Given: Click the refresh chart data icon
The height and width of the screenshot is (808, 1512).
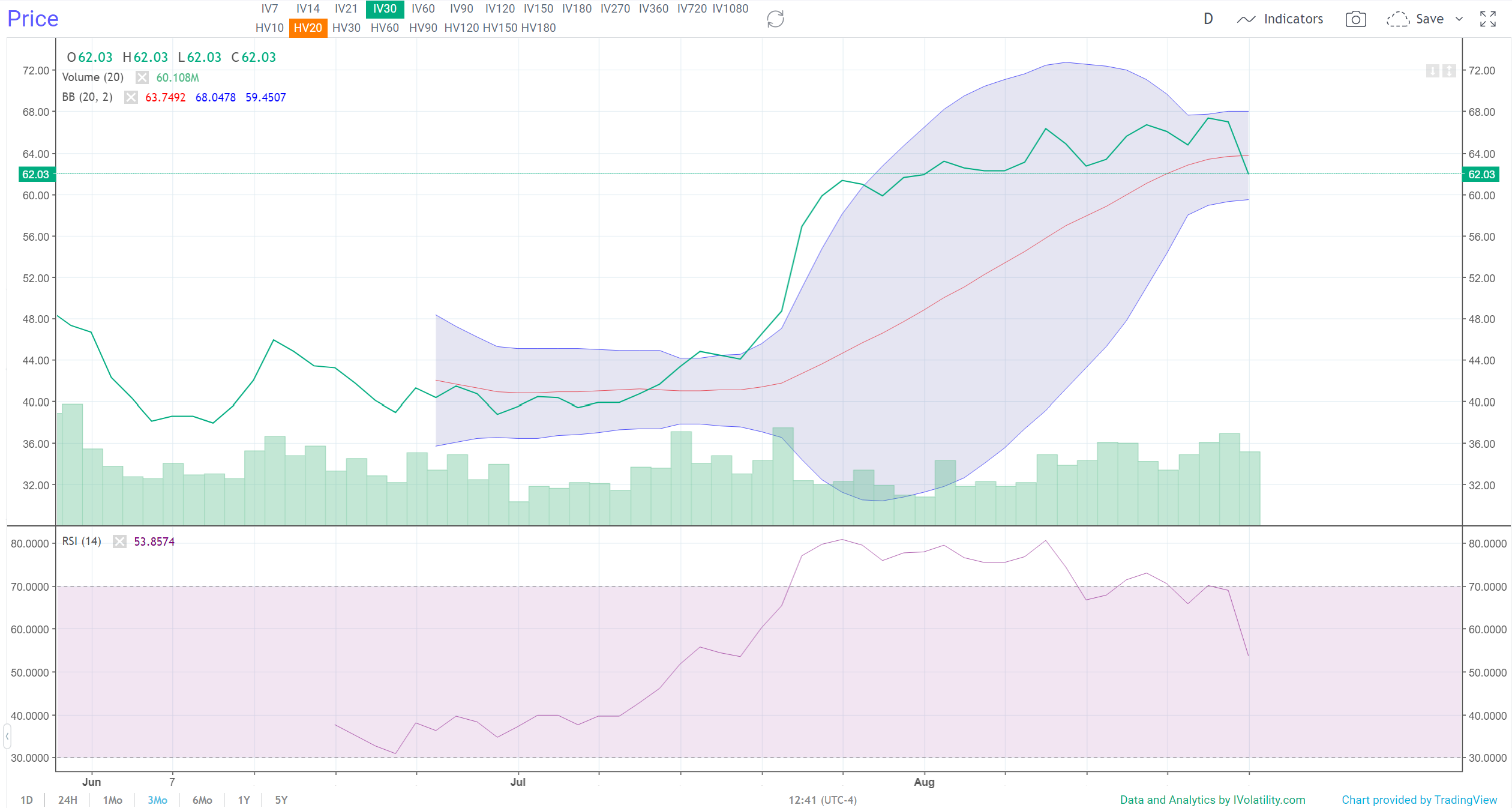Looking at the screenshot, I should point(775,19).
